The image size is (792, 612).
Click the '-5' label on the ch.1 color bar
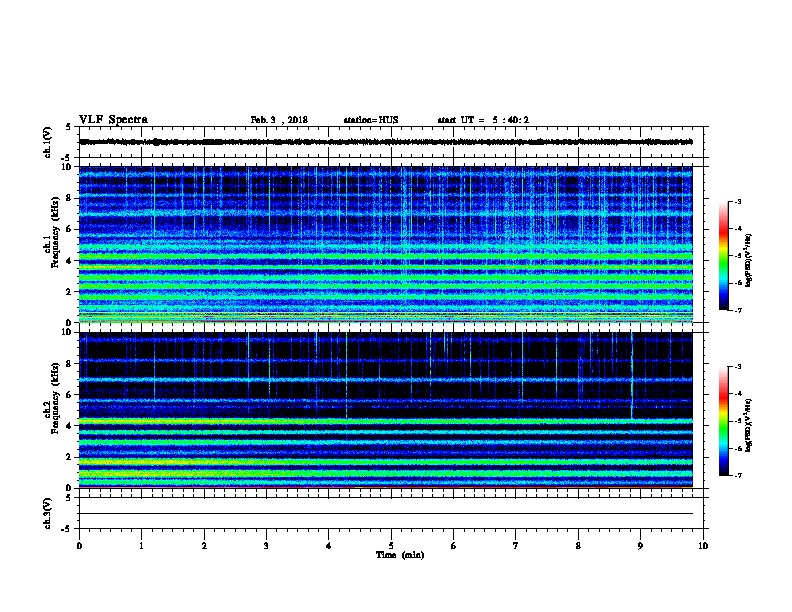tap(738, 256)
